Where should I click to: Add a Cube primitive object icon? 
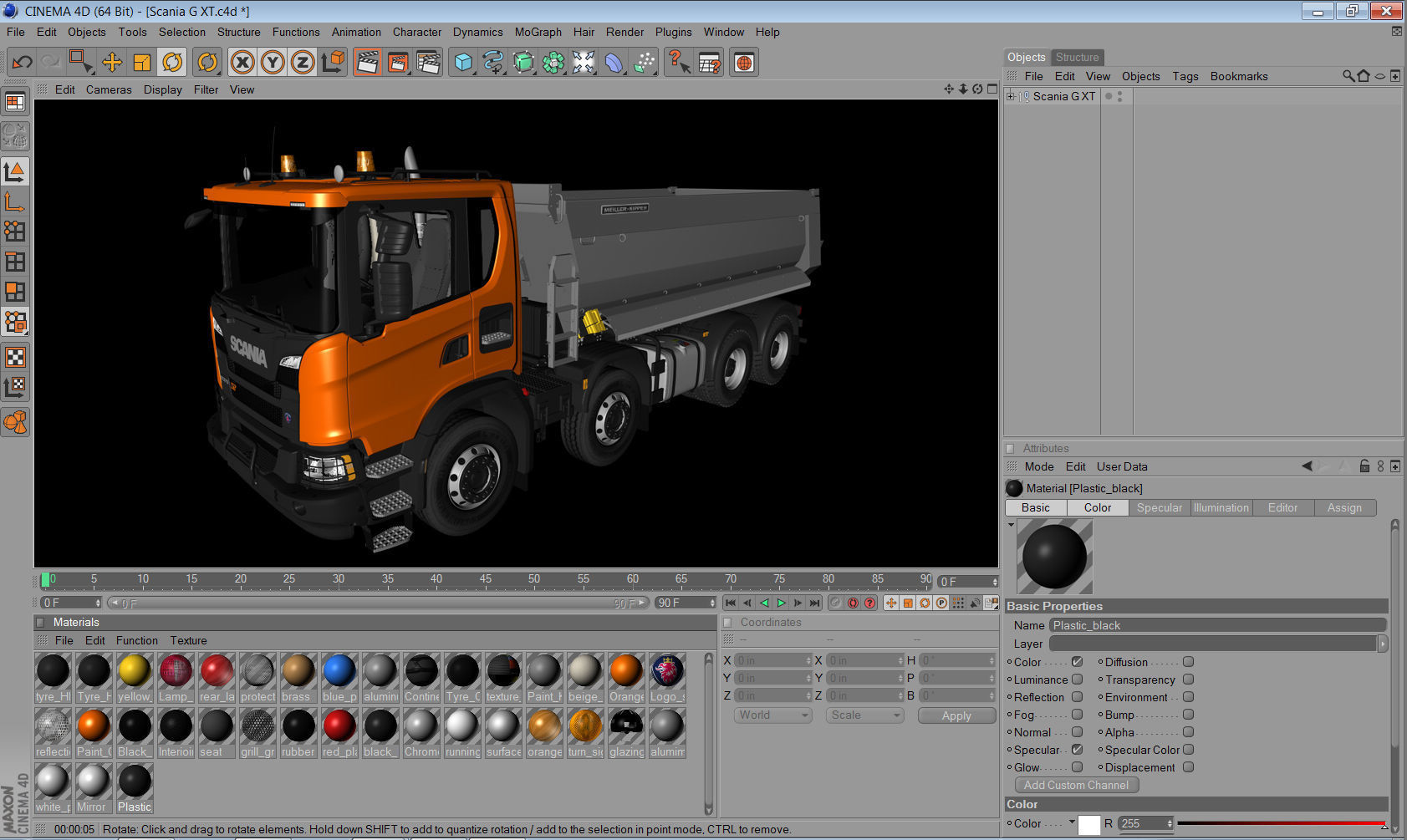click(463, 62)
